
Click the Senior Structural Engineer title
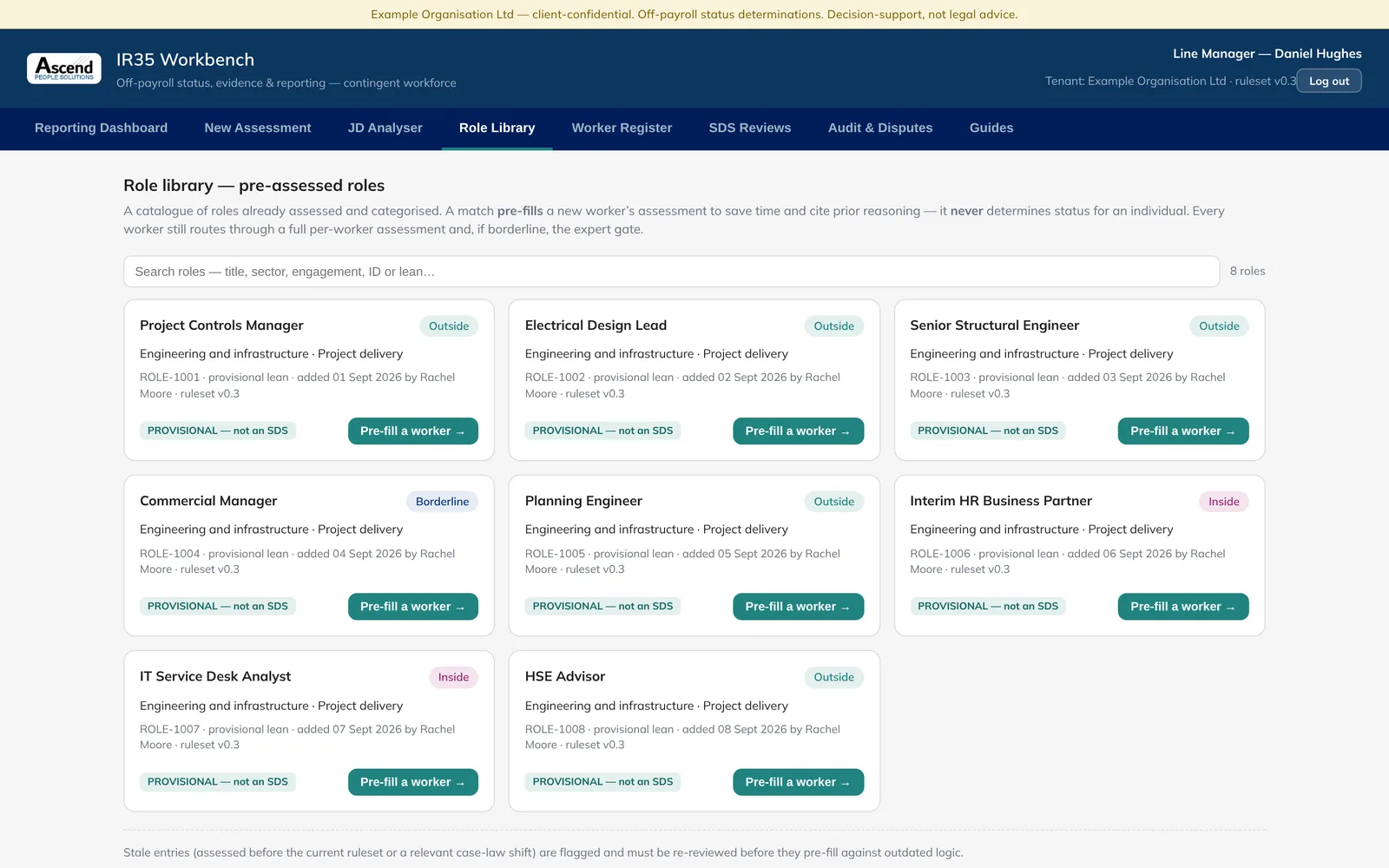coord(994,325)
